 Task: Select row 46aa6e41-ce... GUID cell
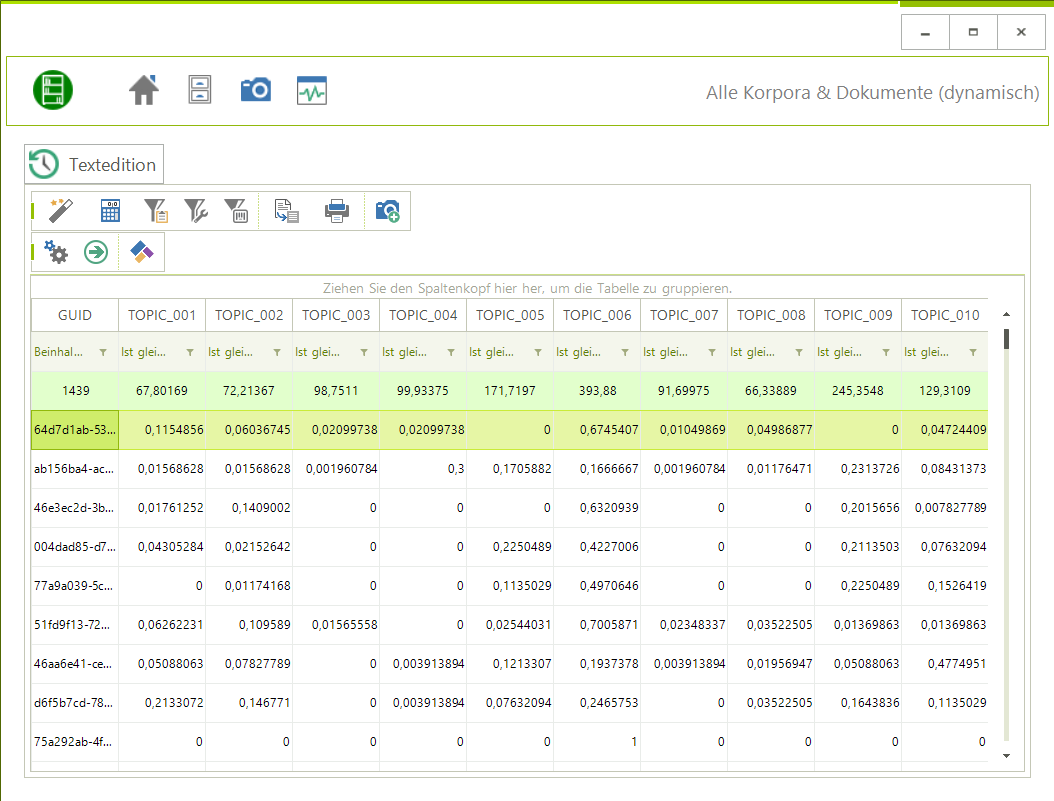(75, 663)
